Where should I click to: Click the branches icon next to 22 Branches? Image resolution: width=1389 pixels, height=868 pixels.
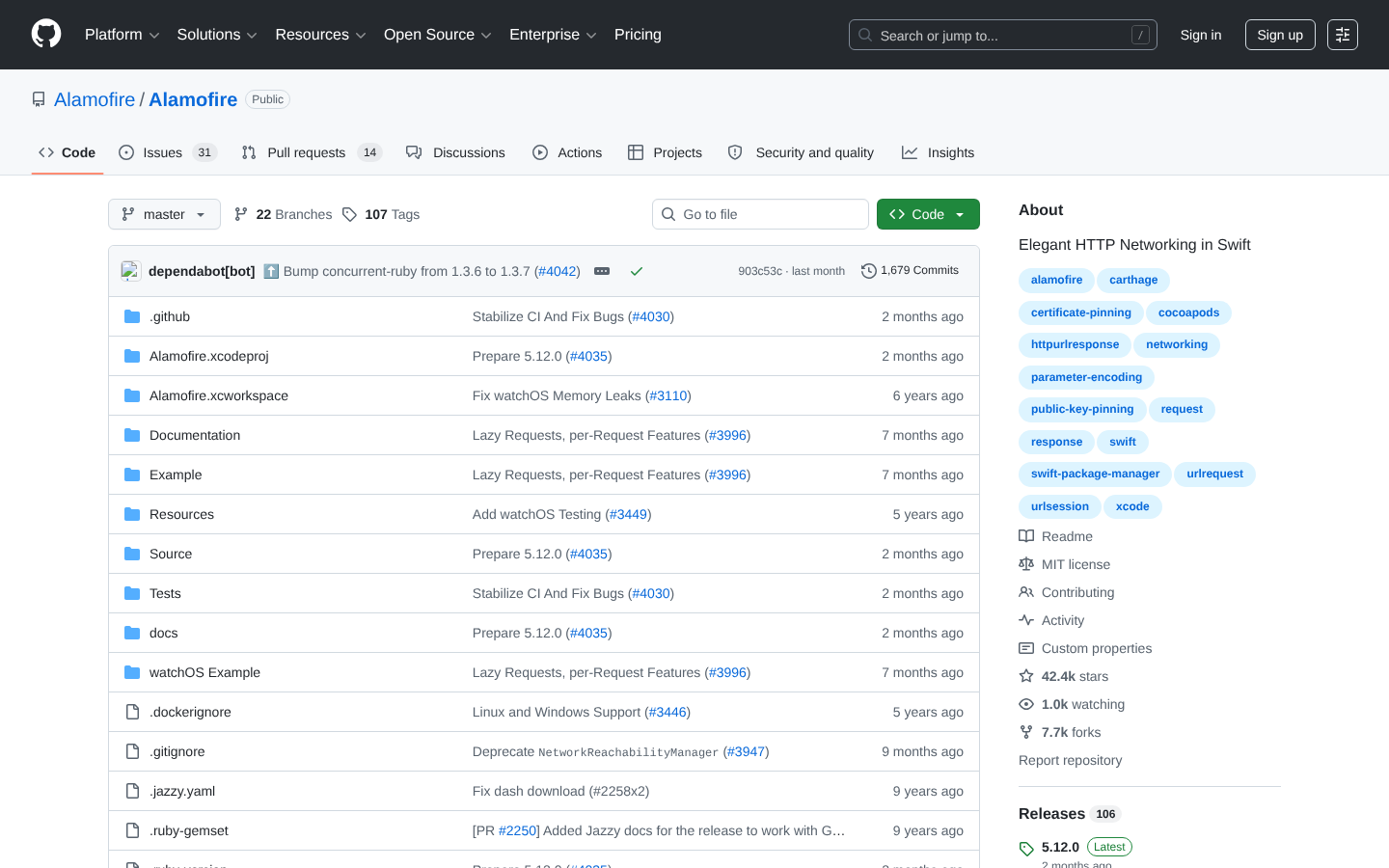(x=241, y=214)
